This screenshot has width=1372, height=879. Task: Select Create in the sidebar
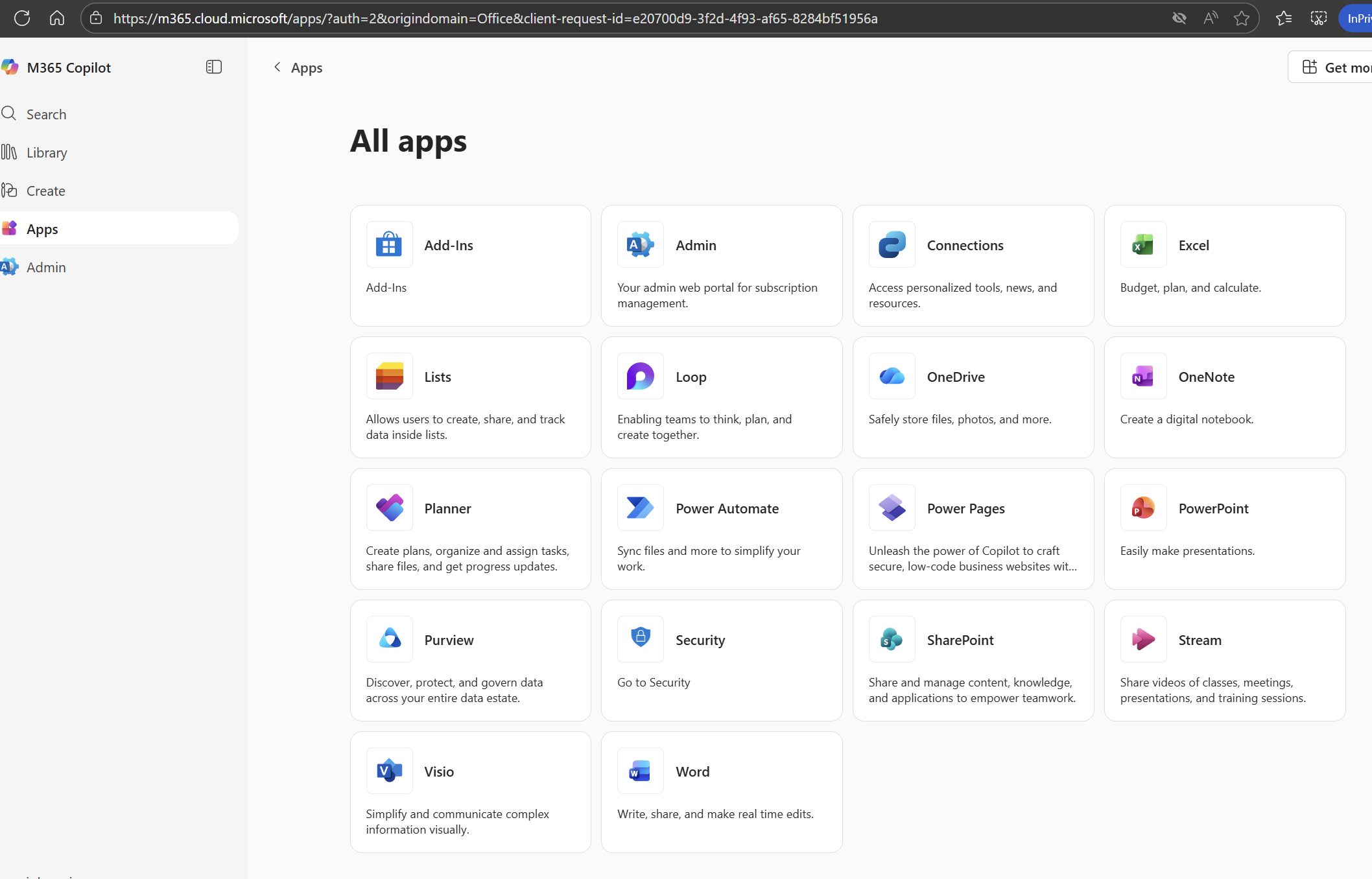click(119, 191)
